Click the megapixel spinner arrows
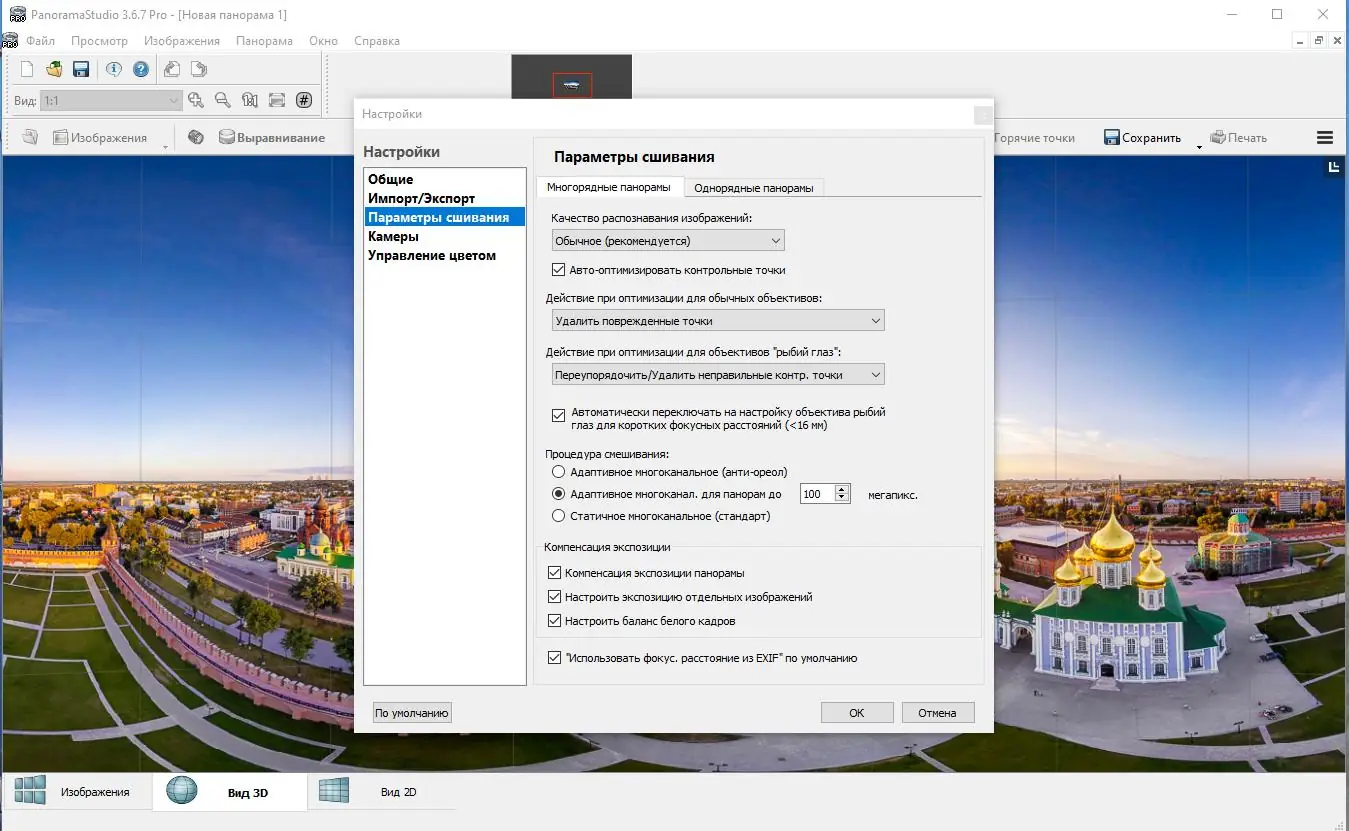This screenshot has height=831, width=1349. click(842, 494)
